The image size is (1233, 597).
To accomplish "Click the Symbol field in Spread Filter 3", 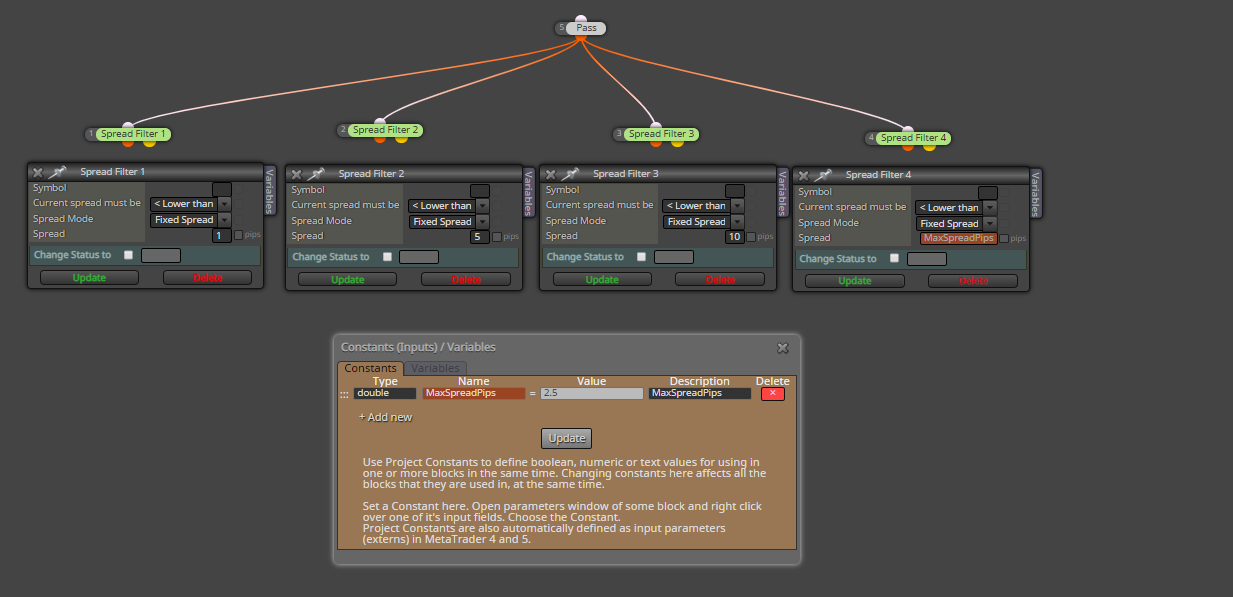I will (735, 190).
